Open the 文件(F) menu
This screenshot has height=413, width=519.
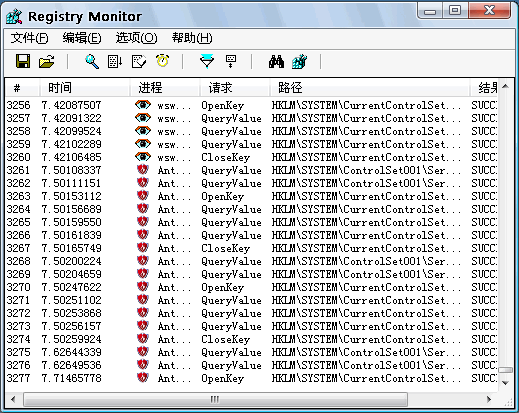click(x=29, y=38)
